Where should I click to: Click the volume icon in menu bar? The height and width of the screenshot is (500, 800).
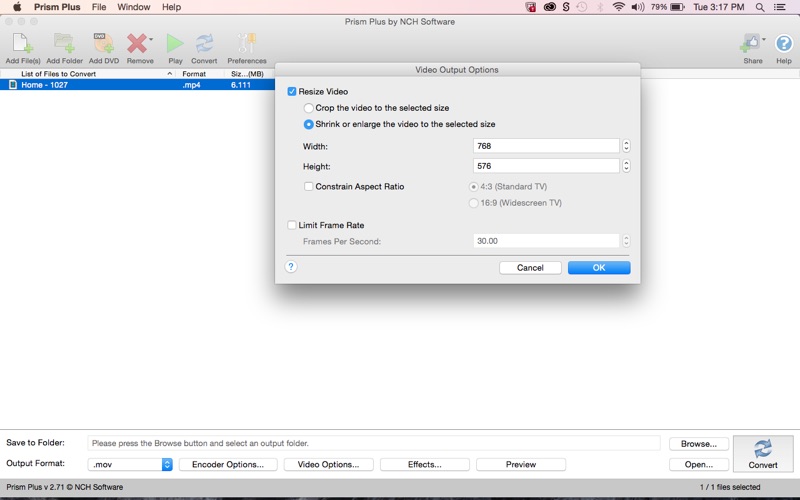638,7
